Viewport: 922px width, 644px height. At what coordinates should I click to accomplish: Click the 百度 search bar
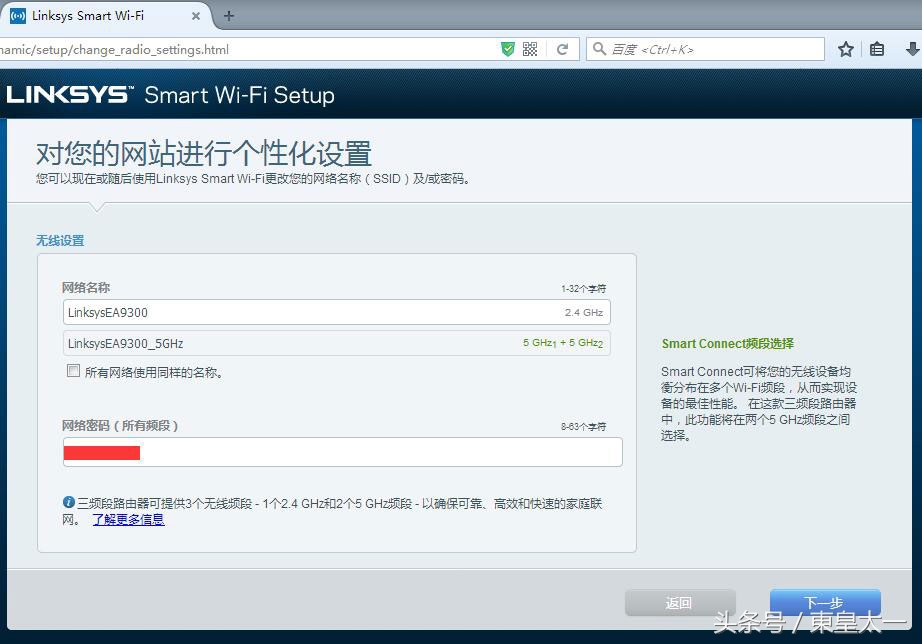[x=700, y=48]
